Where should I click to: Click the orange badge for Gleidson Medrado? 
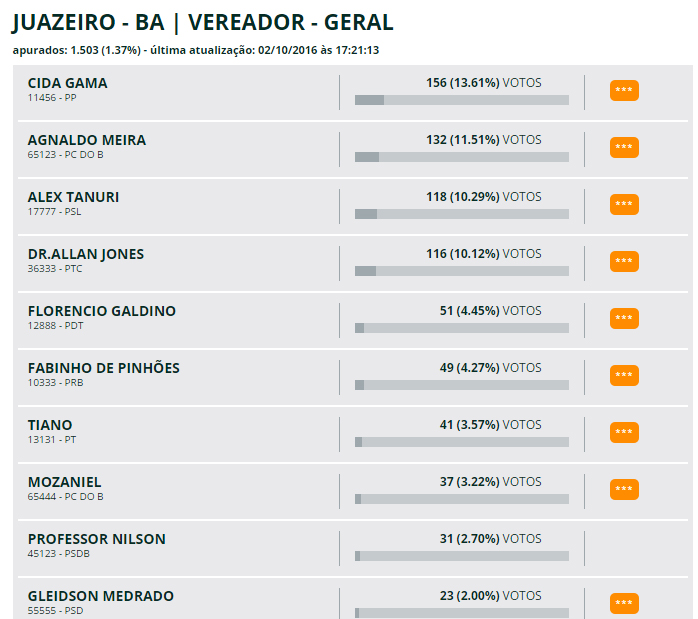[624, 604]
